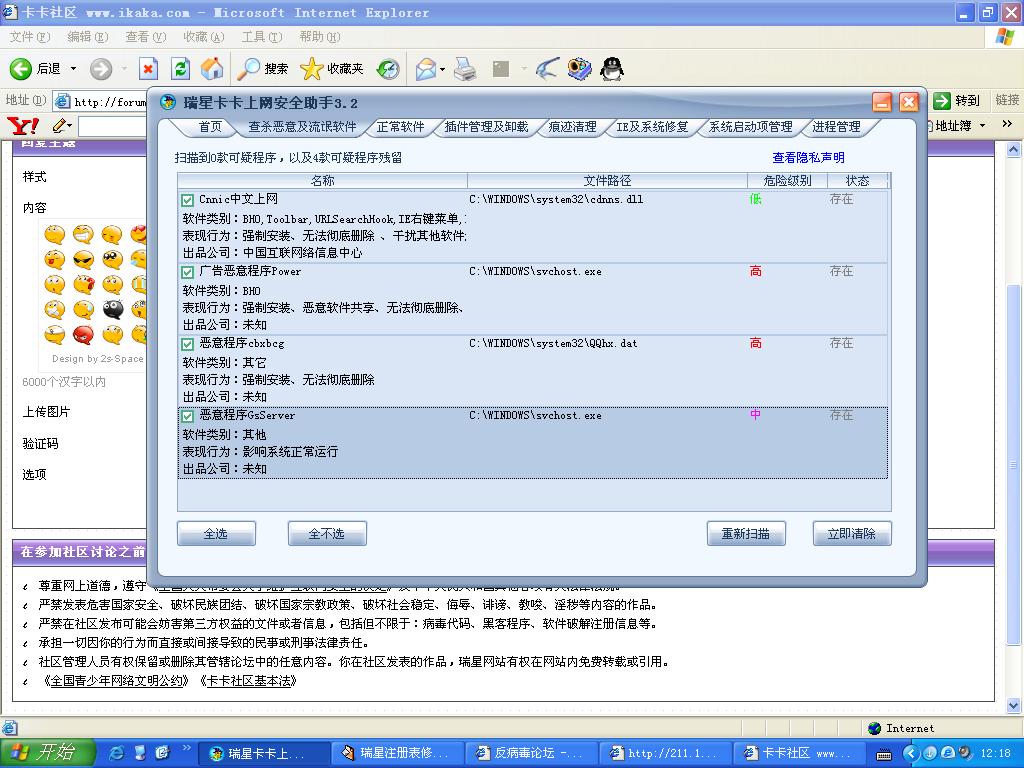Pick the red angry emoticon

coord(83,334)
